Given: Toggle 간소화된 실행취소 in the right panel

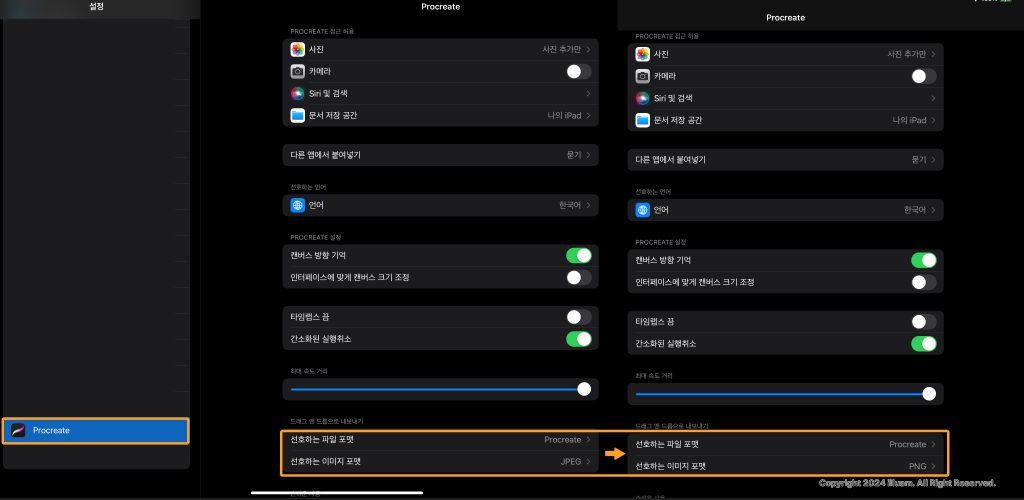Looking at the screenshot, I should pos(923,343).
